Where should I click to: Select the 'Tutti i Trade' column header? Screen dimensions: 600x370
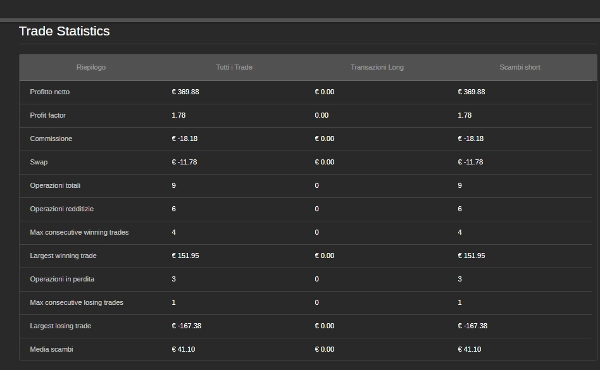point(234,67)
